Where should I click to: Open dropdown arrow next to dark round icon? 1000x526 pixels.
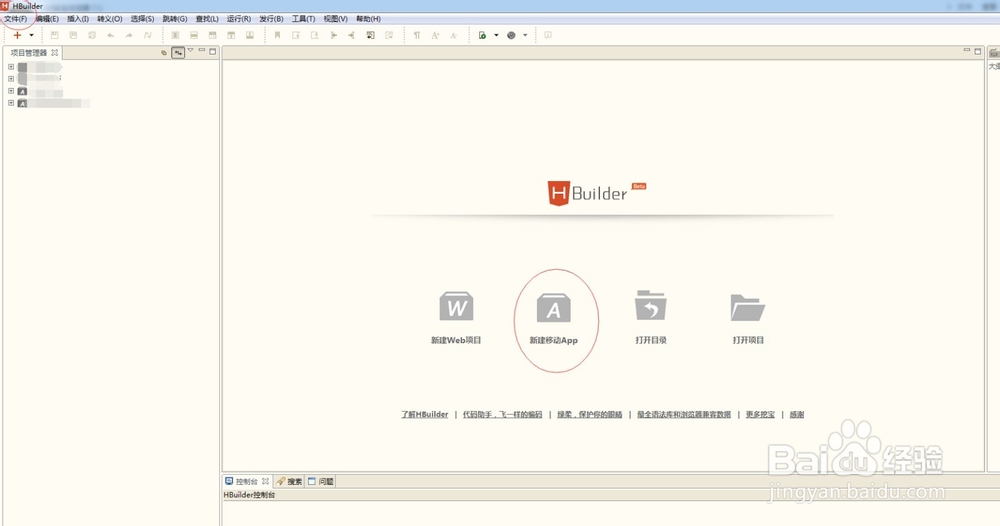[x=525, y=35]
